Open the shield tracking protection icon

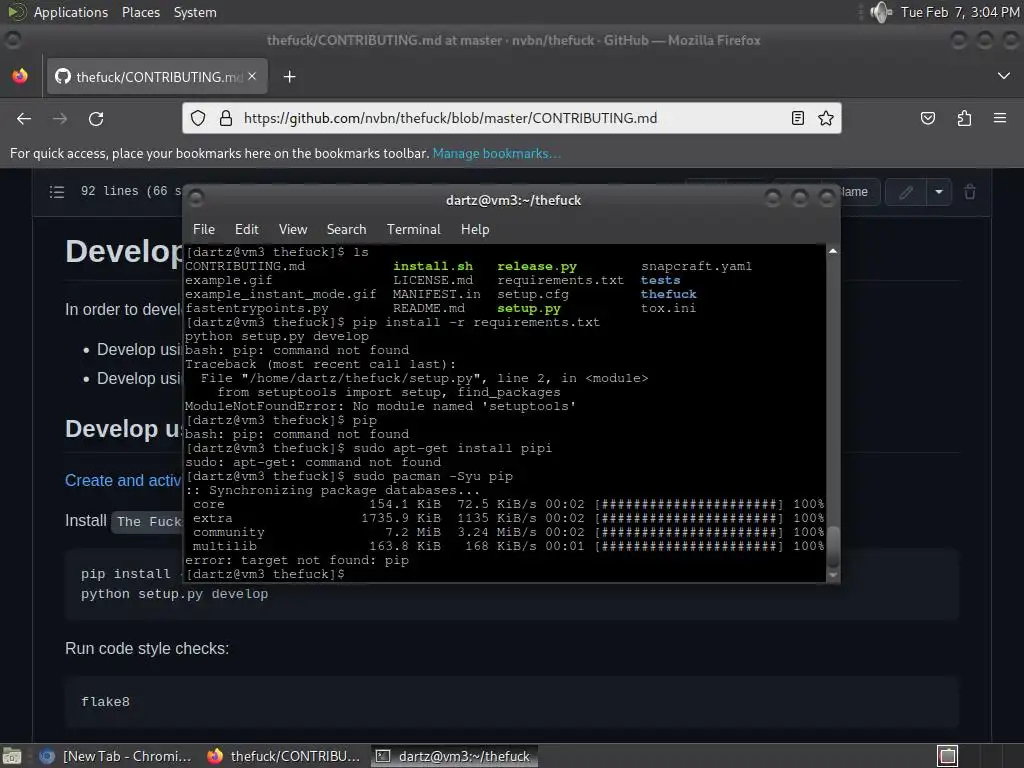point(198,118)
